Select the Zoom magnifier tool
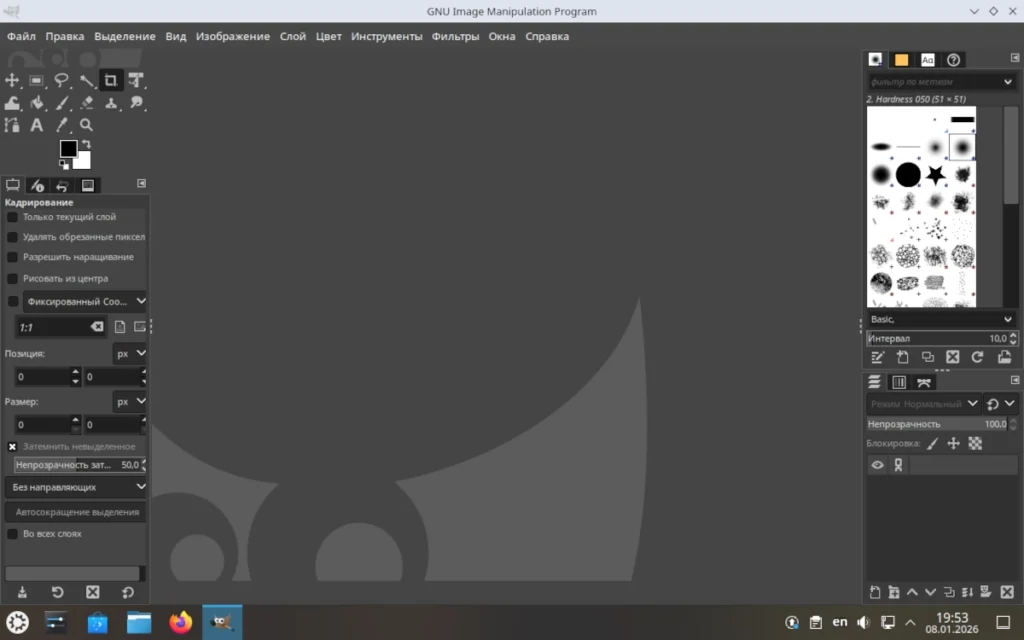The height and width of the screenshot is (640, 1024). click(x=86, y=125)
